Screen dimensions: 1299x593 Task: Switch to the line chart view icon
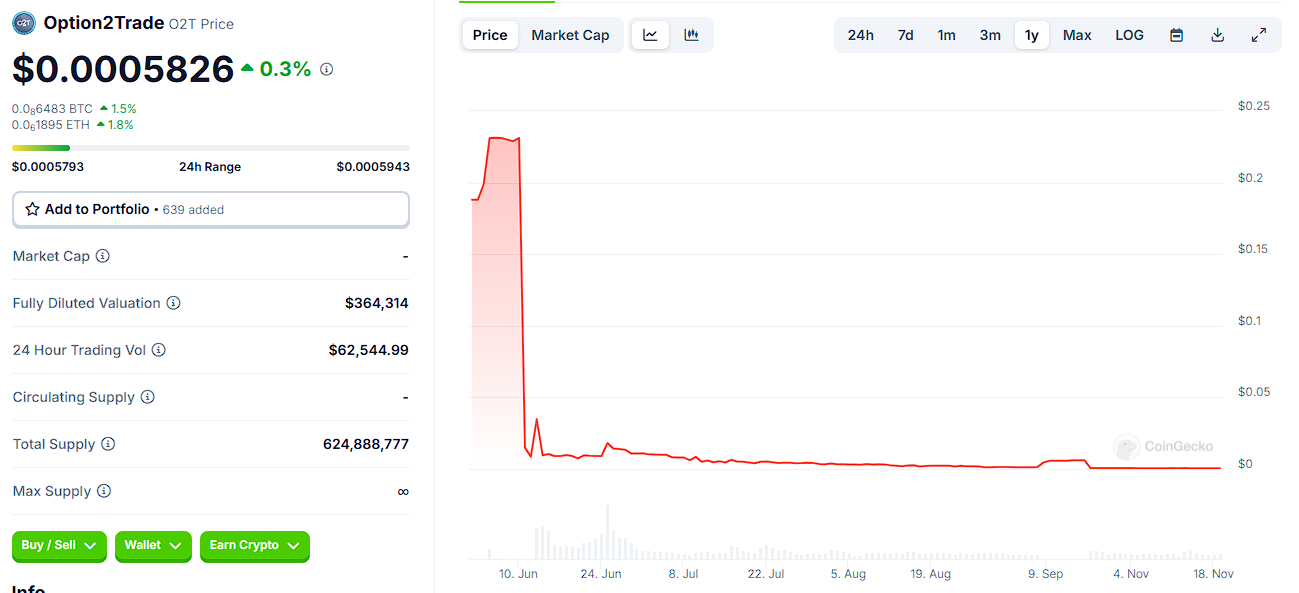coord(650,35)
